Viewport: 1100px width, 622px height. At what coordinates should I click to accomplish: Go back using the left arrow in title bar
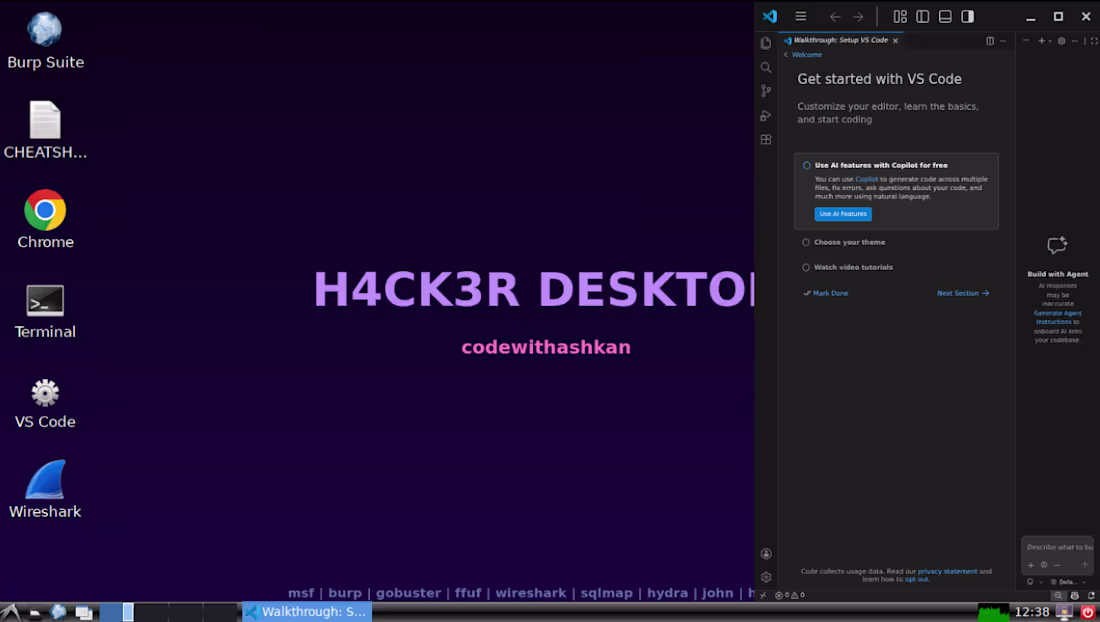pos(835,17)
